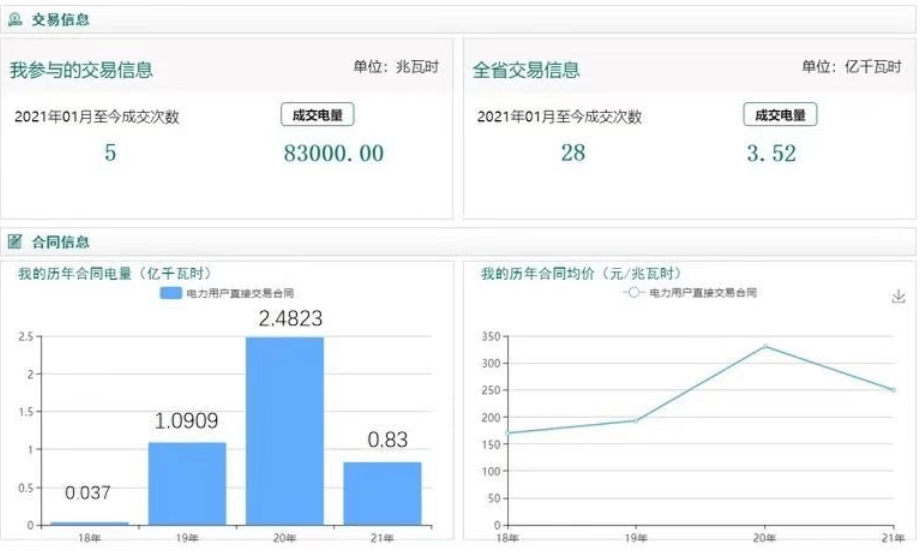Image resolution: width=922 pixels, height=552 pixels.
Task: Click 成交电量 button under 全省交易信息
Action: coord(780,115)
